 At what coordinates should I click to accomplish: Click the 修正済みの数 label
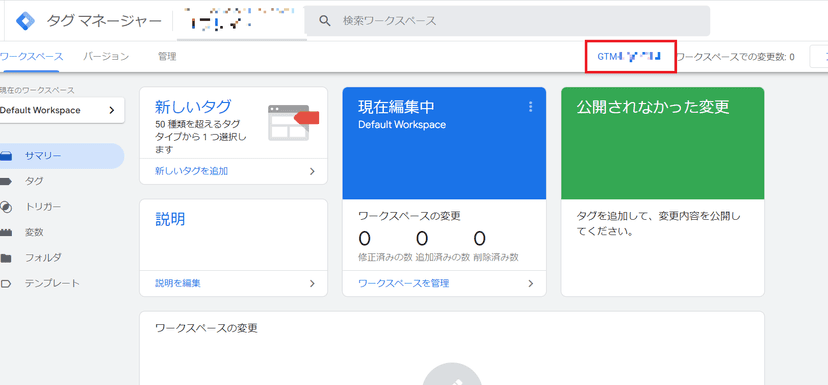385,257
